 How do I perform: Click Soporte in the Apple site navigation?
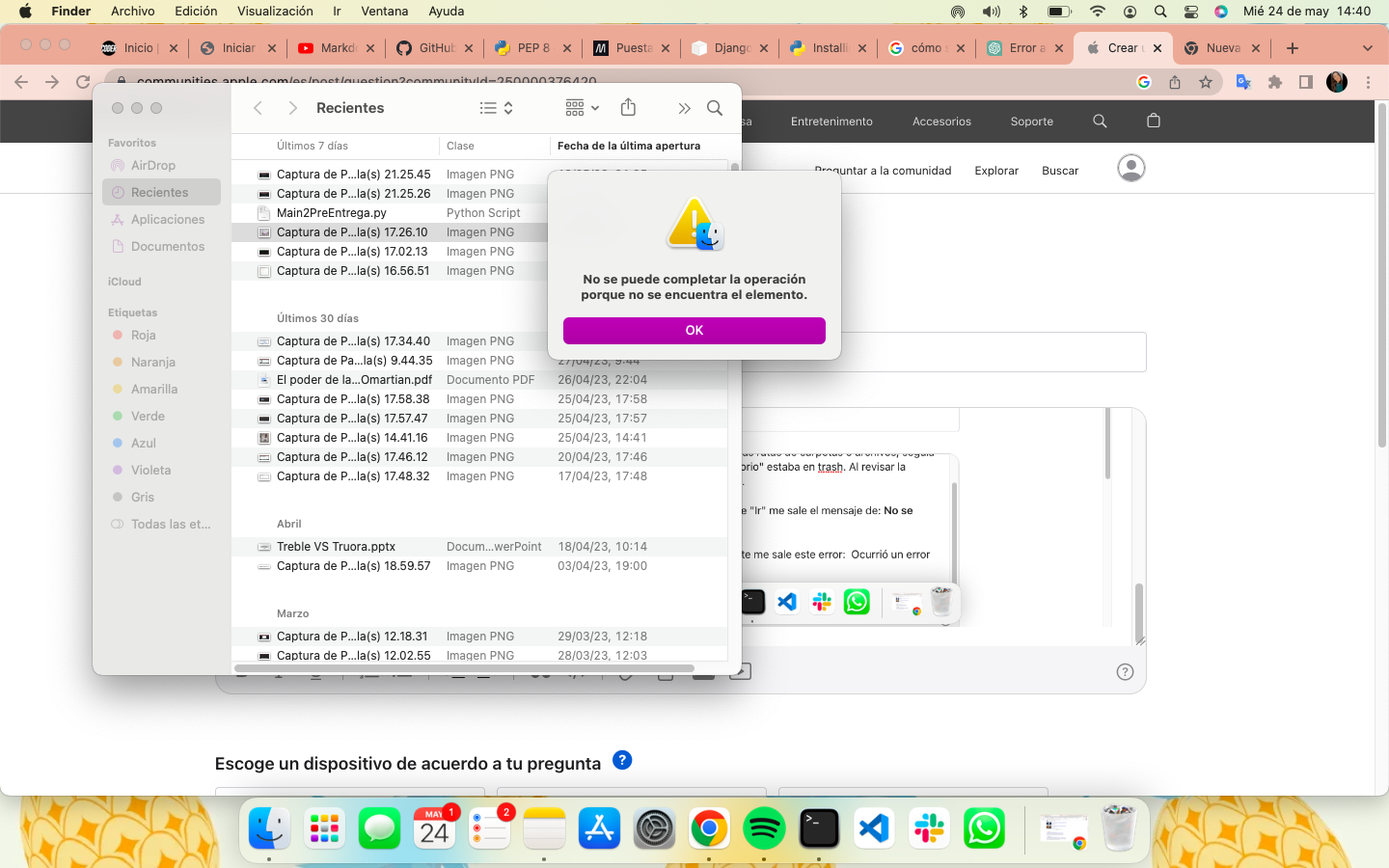[1031, 122]
